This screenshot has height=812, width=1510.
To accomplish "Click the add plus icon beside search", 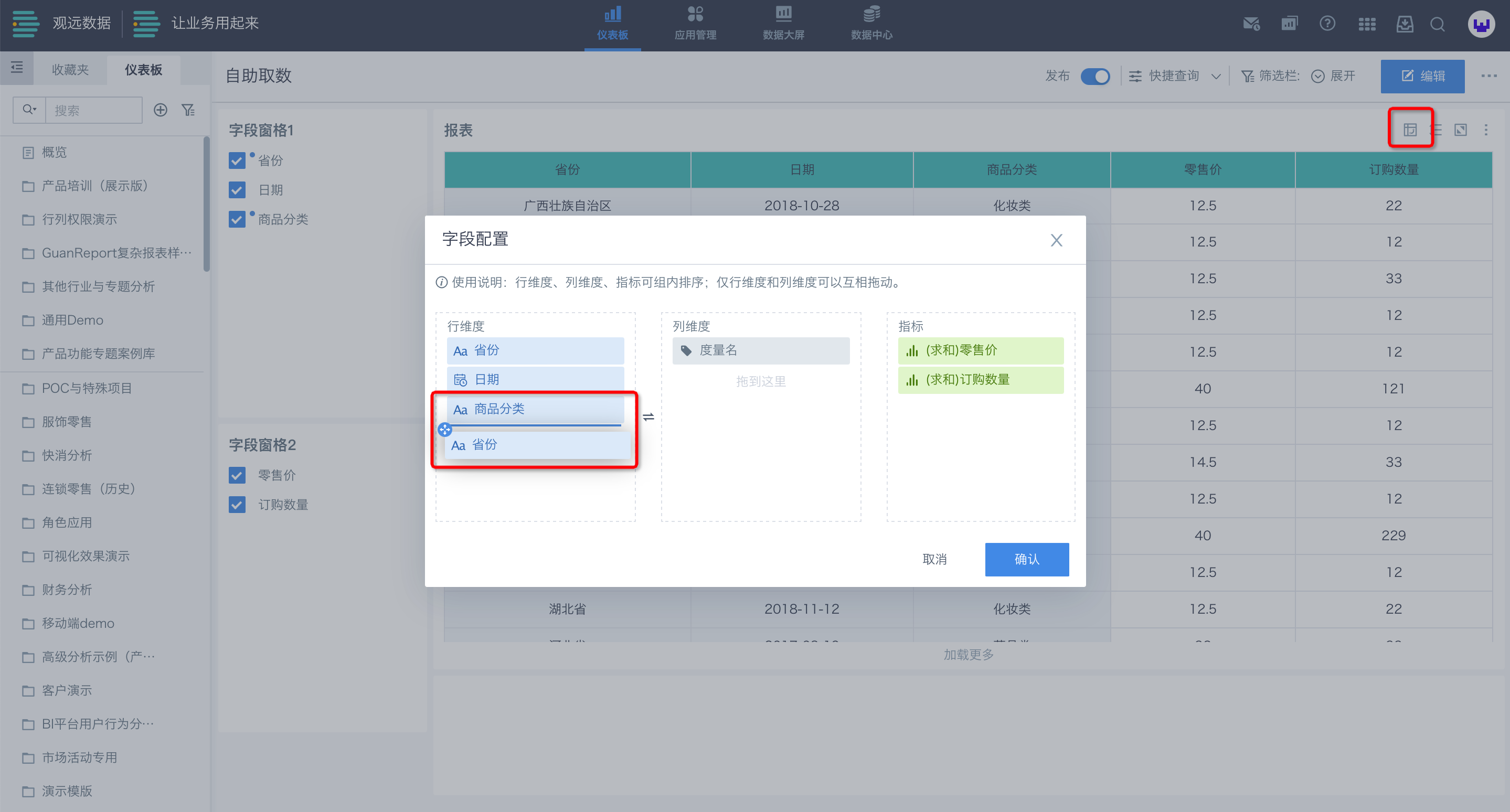I will click(160, 110).
